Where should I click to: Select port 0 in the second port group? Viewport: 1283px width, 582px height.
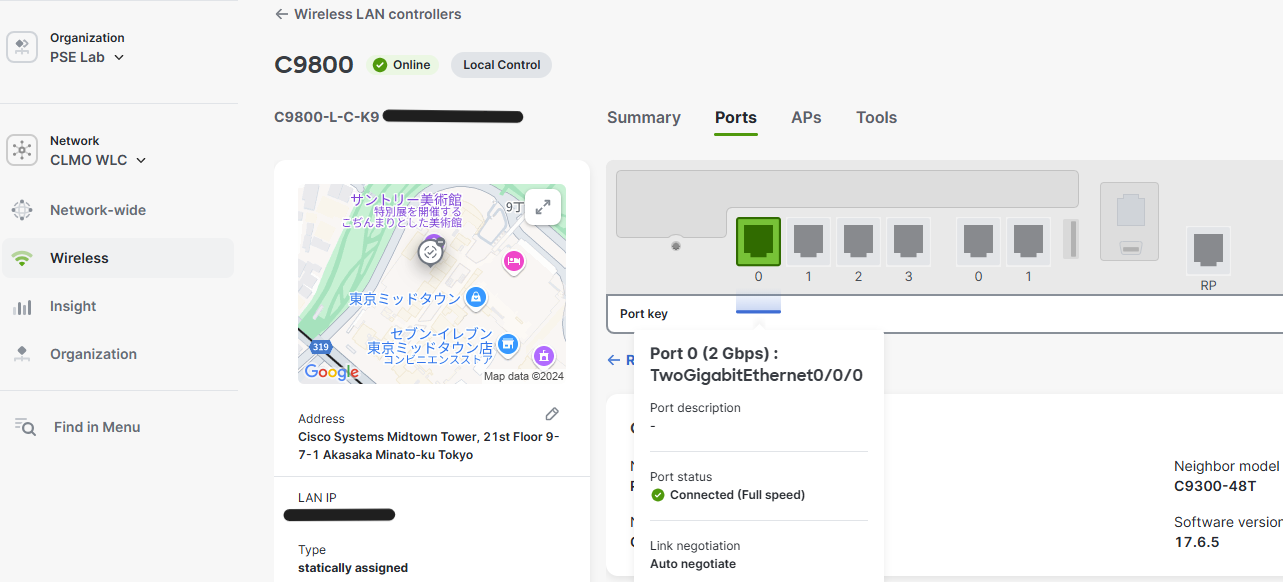[978, 241]
